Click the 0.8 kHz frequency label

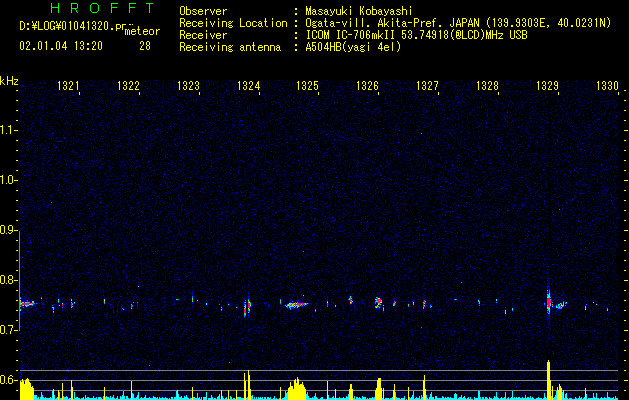pos(7,280)
